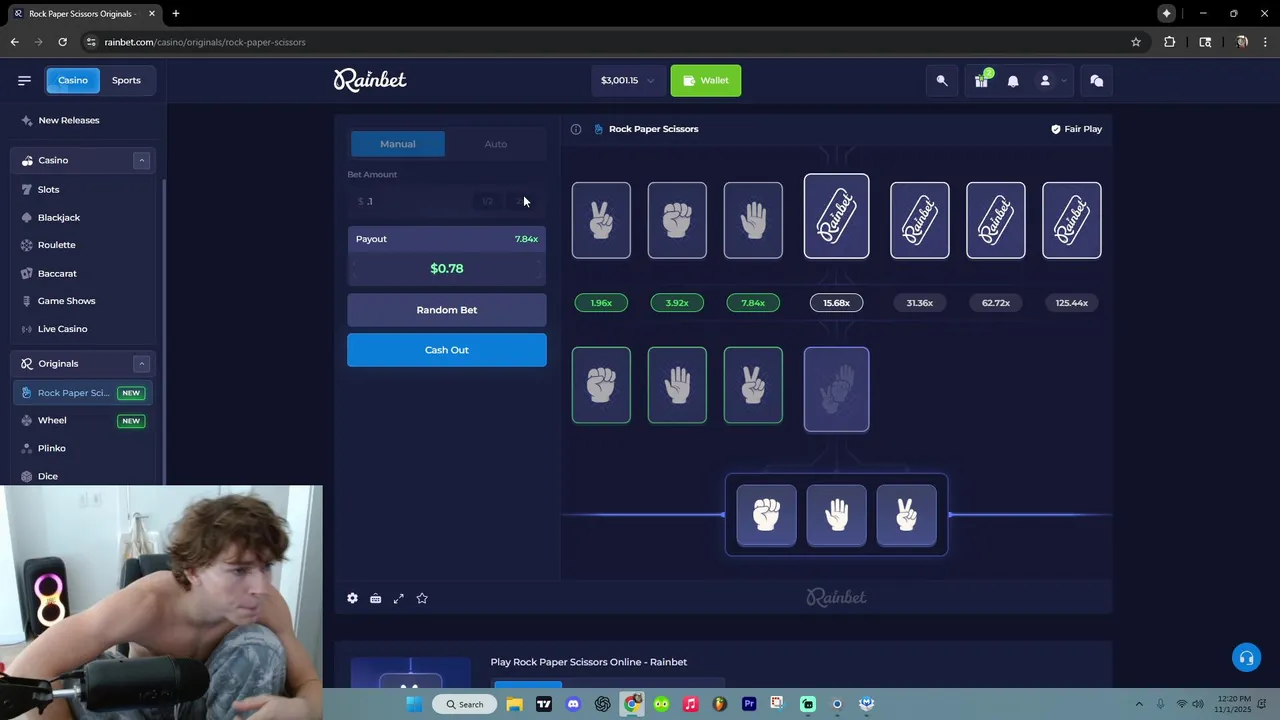Viewport: 1280px width, 720px height.
Task: Open Premiere Pro from the taskbar
Action: (749, 704)
